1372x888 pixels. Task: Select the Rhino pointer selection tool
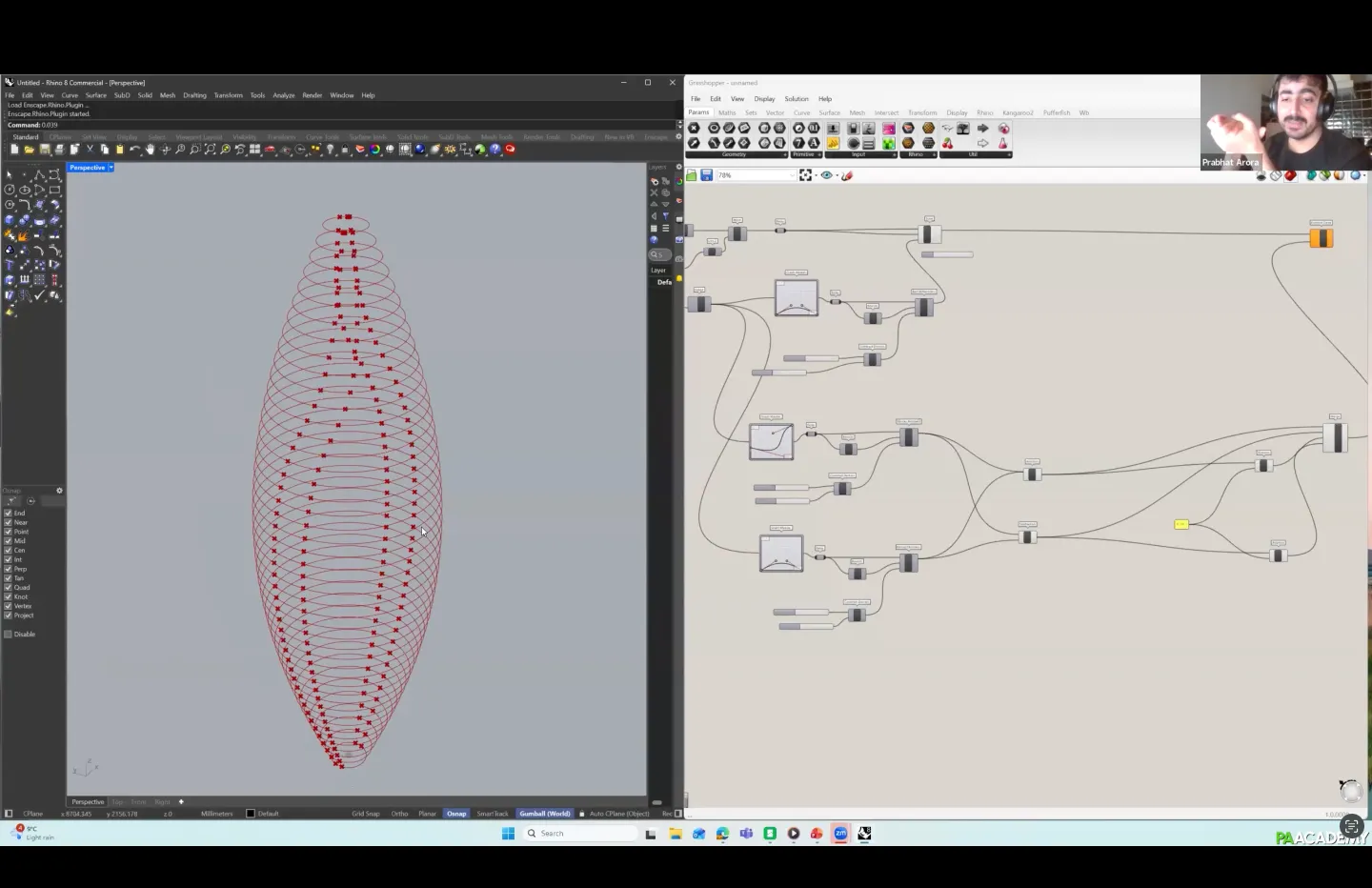pos(10,175)
